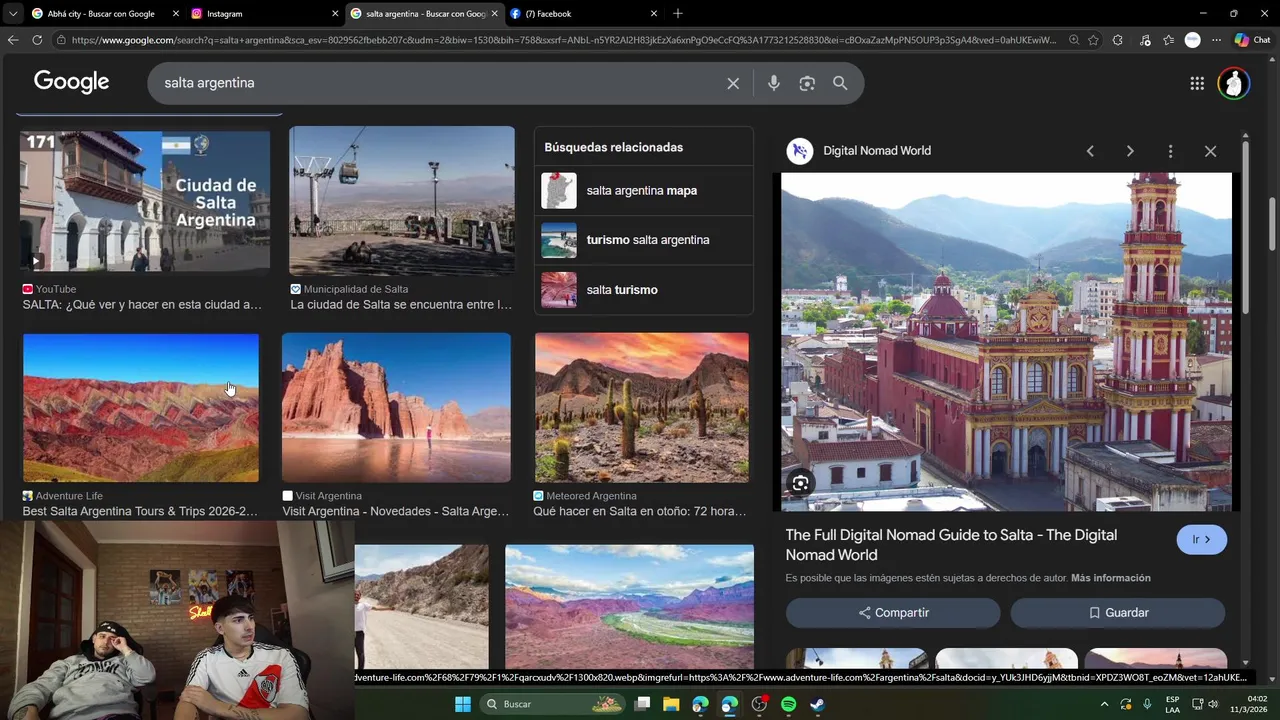Open the Google apps grid
The image size is (1280, 720).
tap(1197, 83)
